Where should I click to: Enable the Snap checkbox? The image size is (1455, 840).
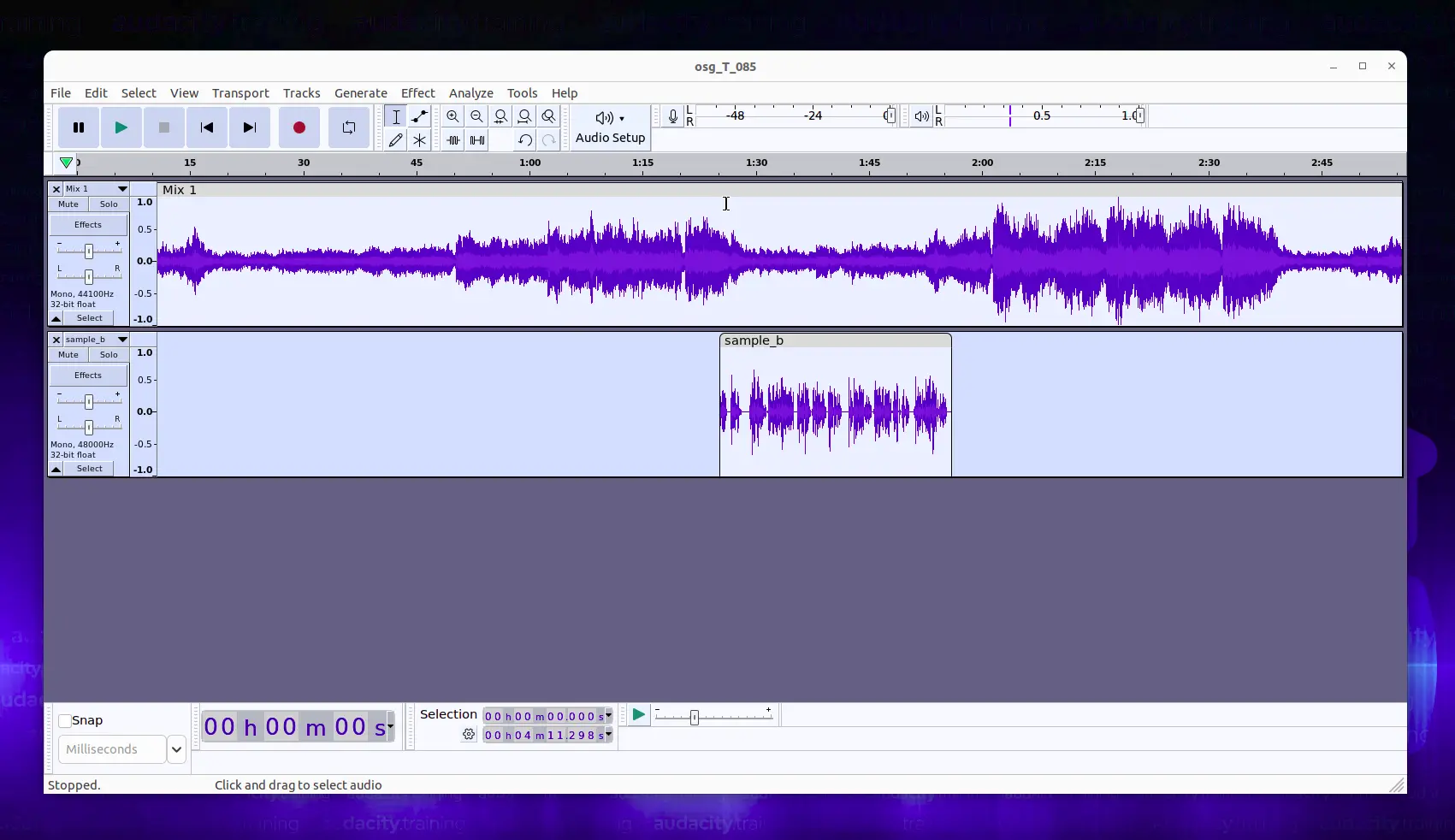(x=65, y=721)
